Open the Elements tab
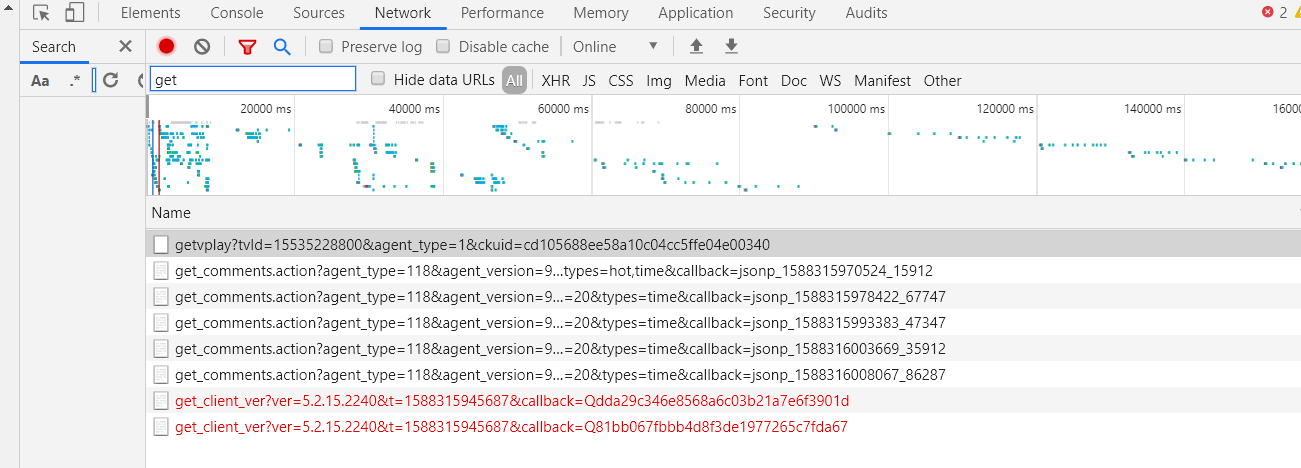Viewport: 1301px width, 468px height. (x=150, y=13)
